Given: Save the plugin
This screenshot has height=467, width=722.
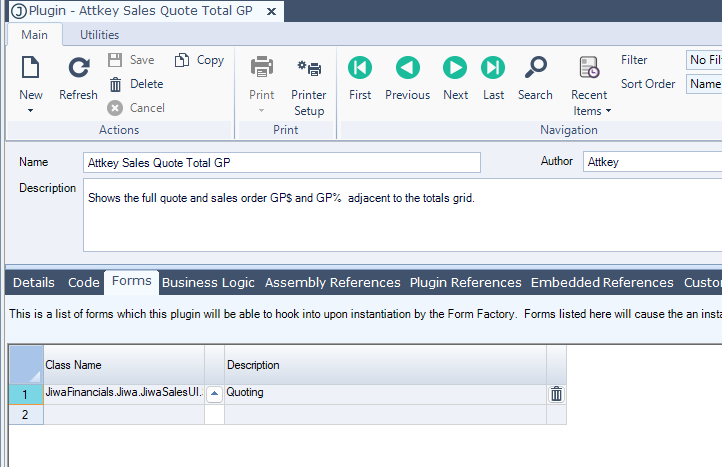Looking at the screenshot, I should [132, 60].
